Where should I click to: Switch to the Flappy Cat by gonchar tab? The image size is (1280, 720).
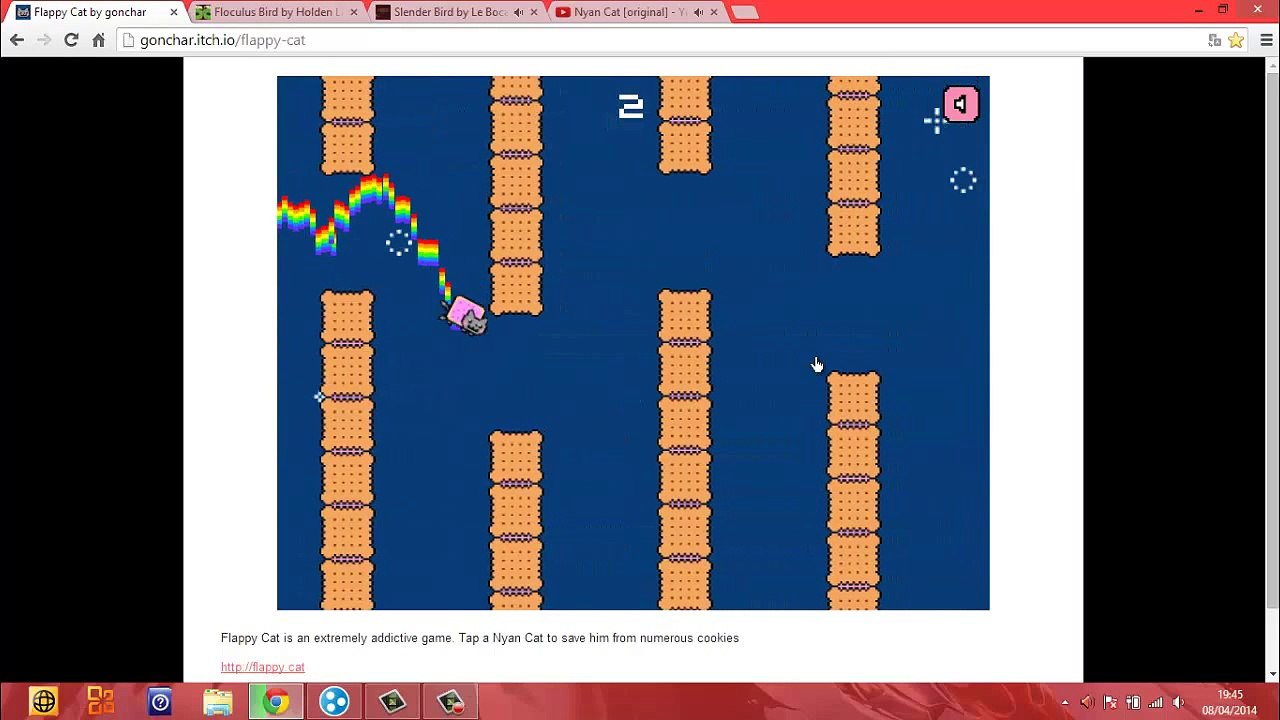tap(98, 12)
